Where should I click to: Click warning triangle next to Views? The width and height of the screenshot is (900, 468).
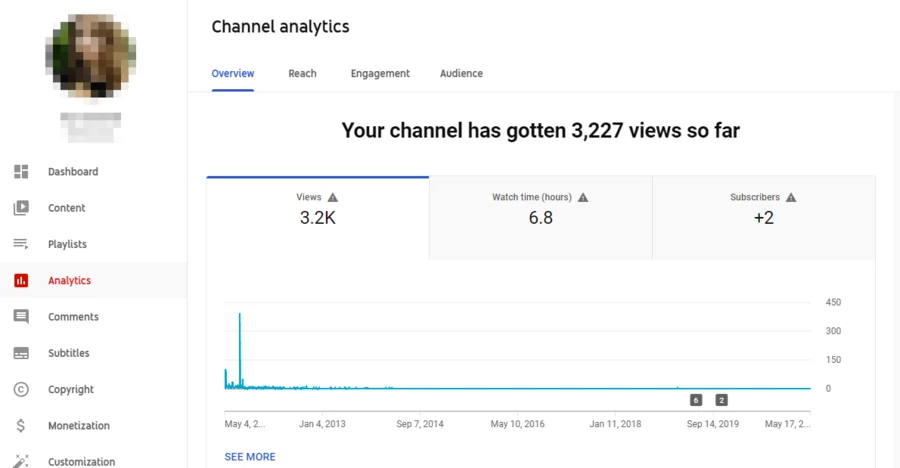pyautogui.click(x=333, y=198)
